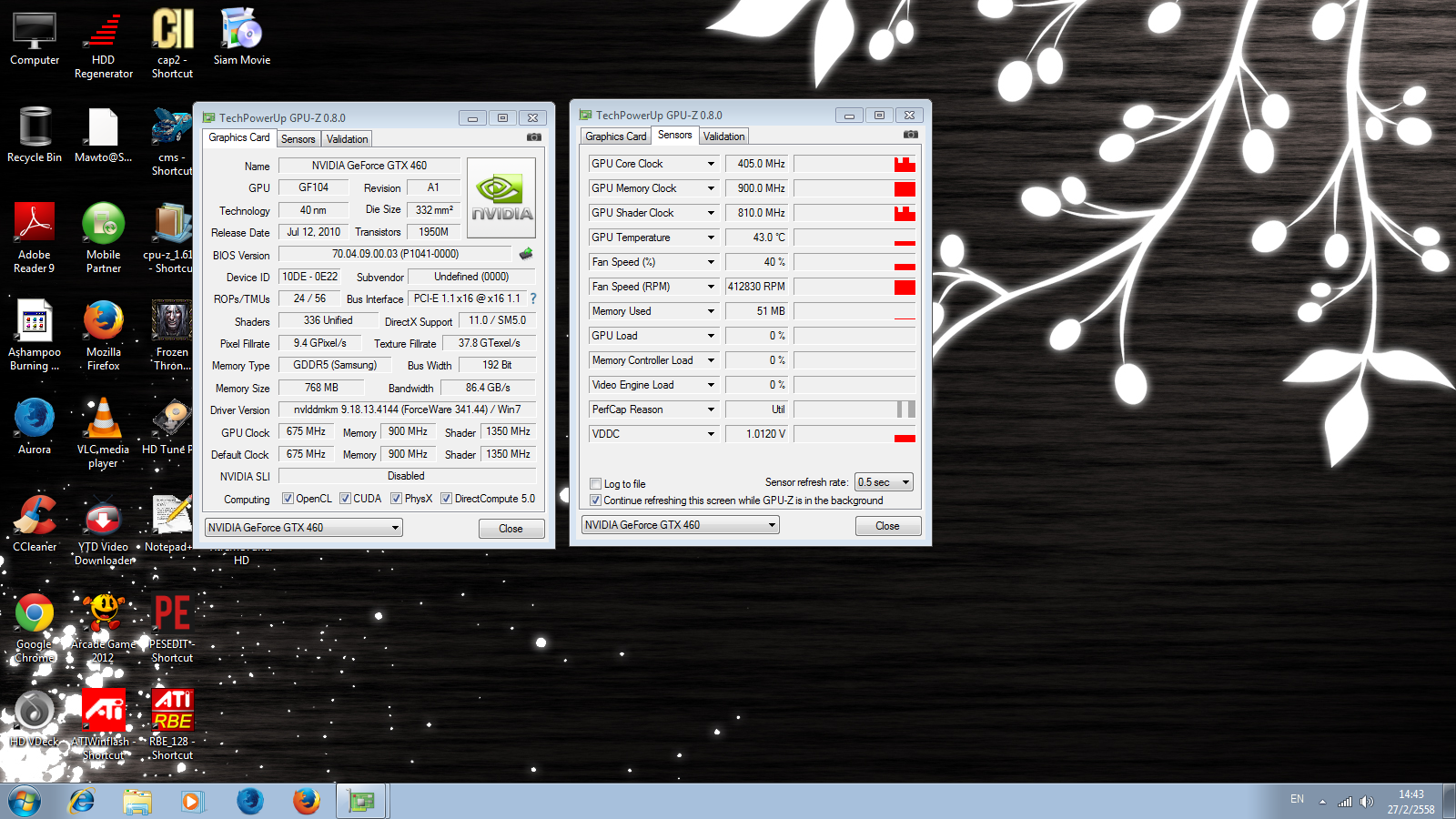Open the Sensor refresh rate dropdown
Image resolution: width=1456 pixels, height=819 pixels.
click(884, 482)
